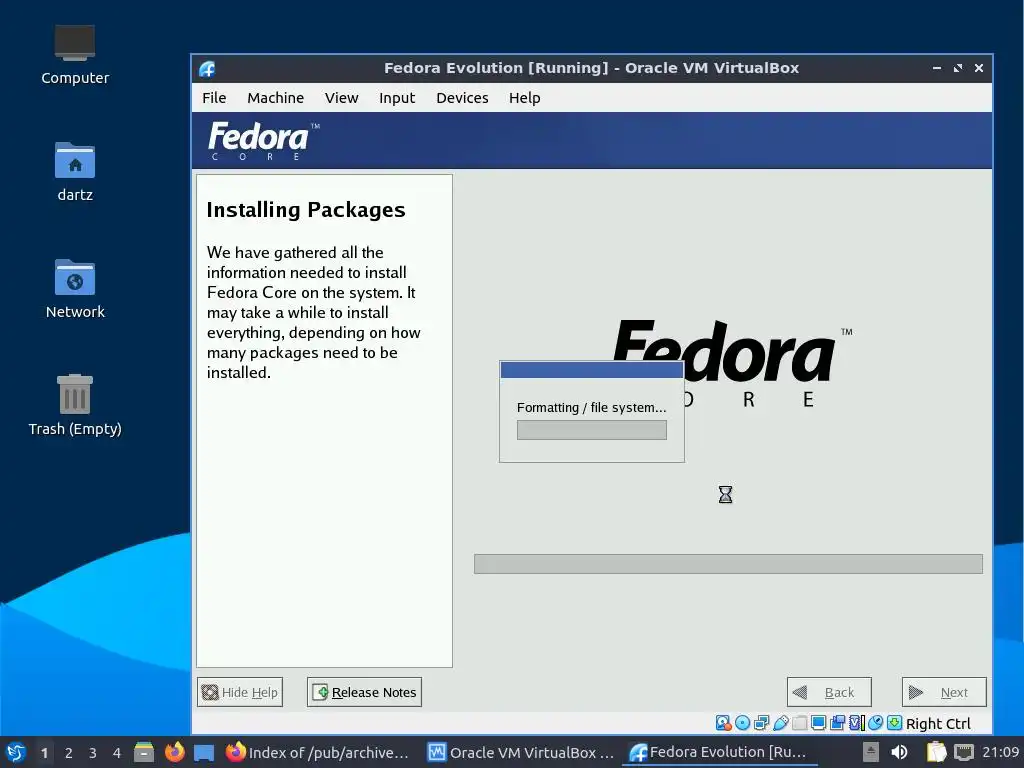Maximize the Fedora Evolution VirtualBox window
The width and height of the screenshot is (1024, 768).
pyautogui.click(x=957, y=68)
